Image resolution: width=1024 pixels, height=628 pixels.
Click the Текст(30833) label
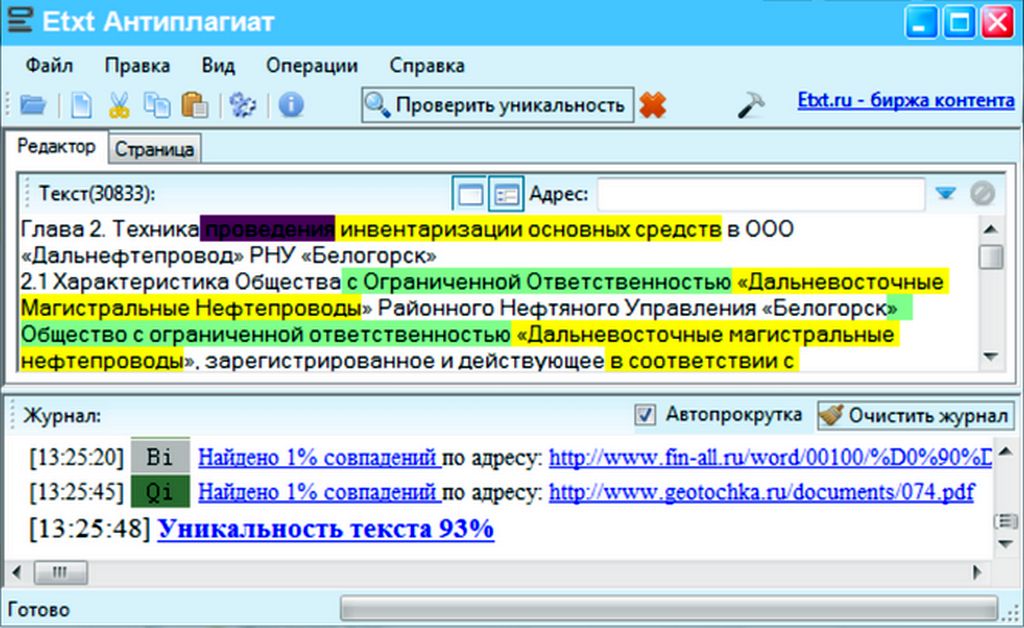click(x=97, y=194)
